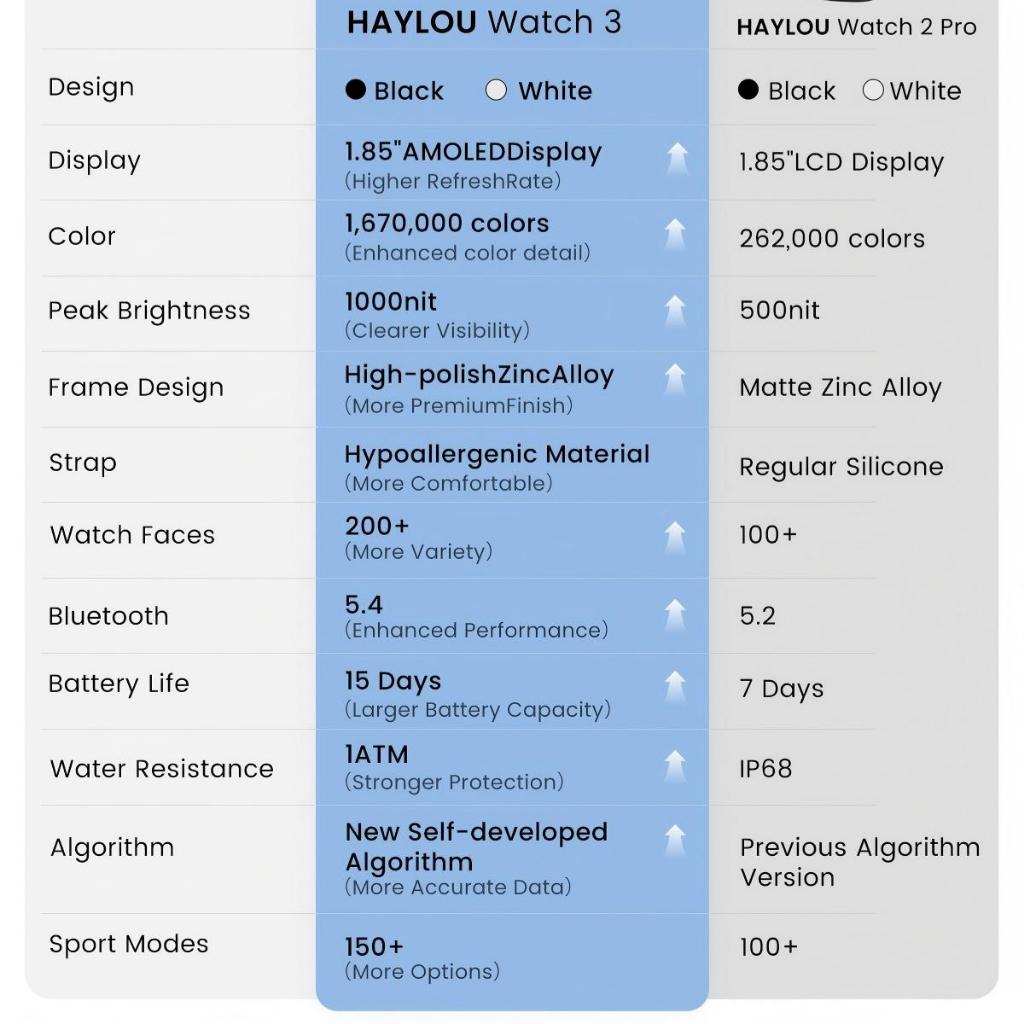
Task: Select White color for HAYLOU Watch 3
Action: pos(496,90)
